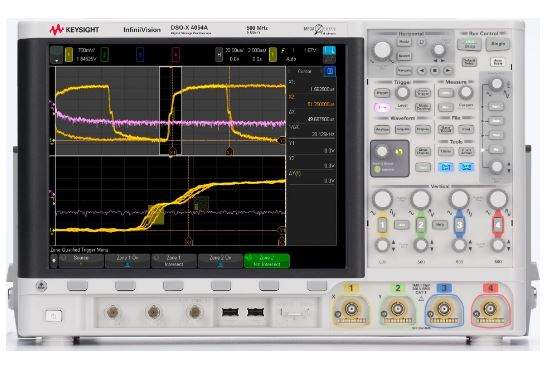Toggle the green channel 2 key
The height and width of the screenshot is (367, 552).
[x=420, y=225]
